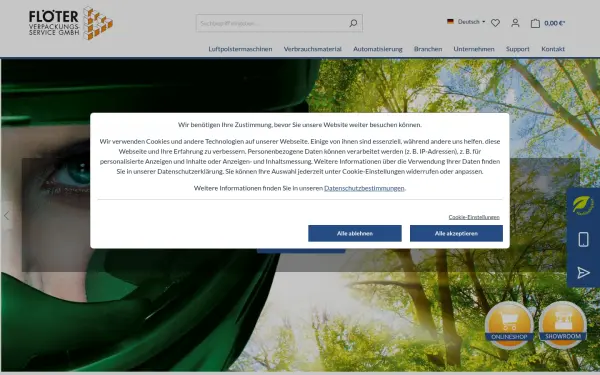The image size is (600, 375).
Task: Go to previous slide with left arrow
Action: [7, 216]
